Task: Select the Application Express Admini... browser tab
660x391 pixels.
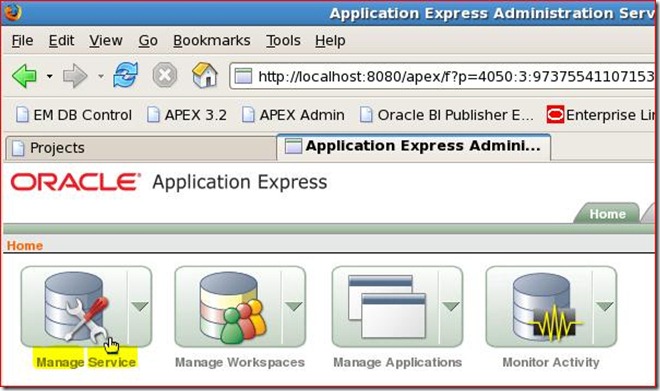Action: (414, 146)
